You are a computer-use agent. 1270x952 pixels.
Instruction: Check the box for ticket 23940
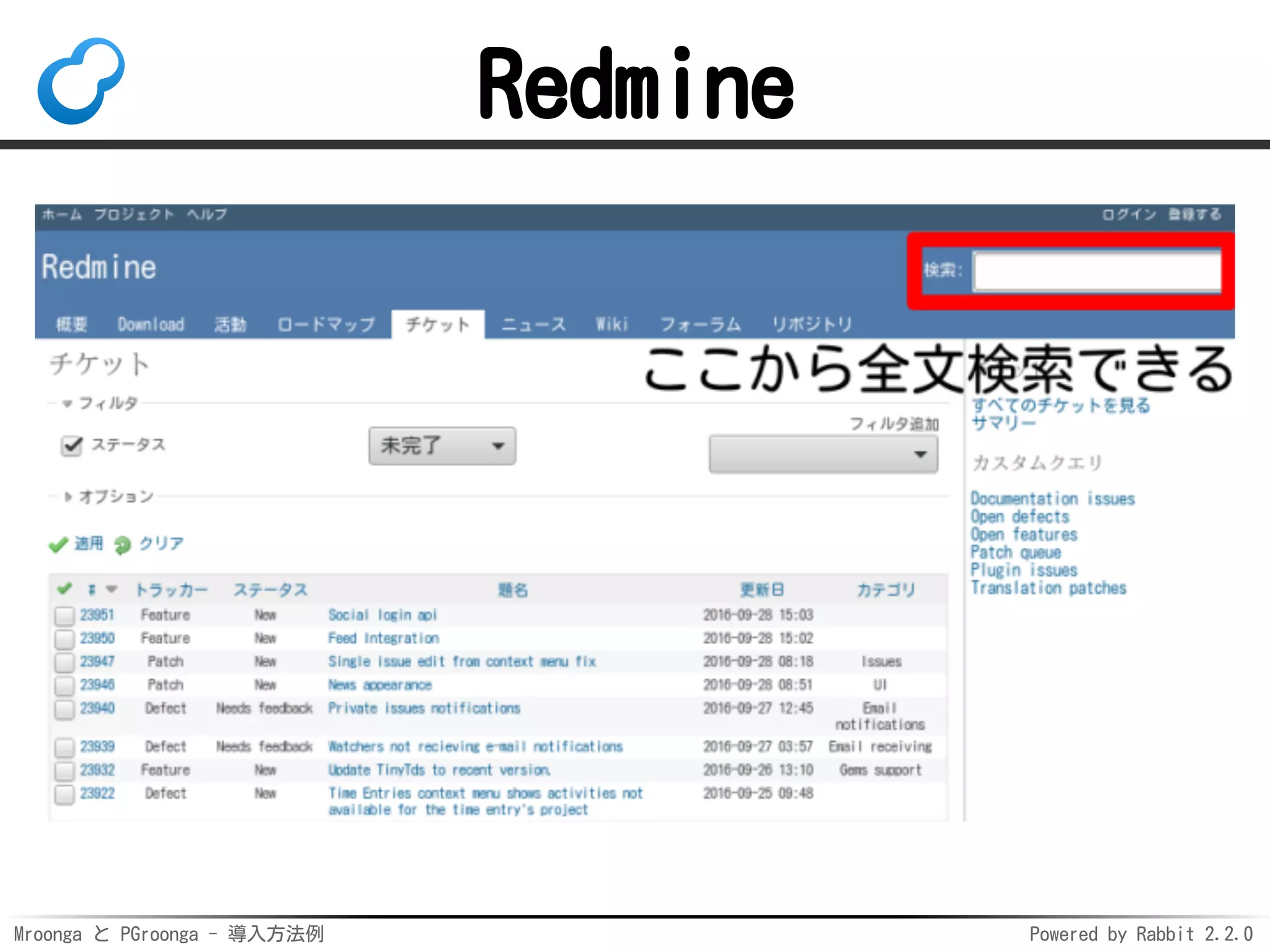click(64, 708)
